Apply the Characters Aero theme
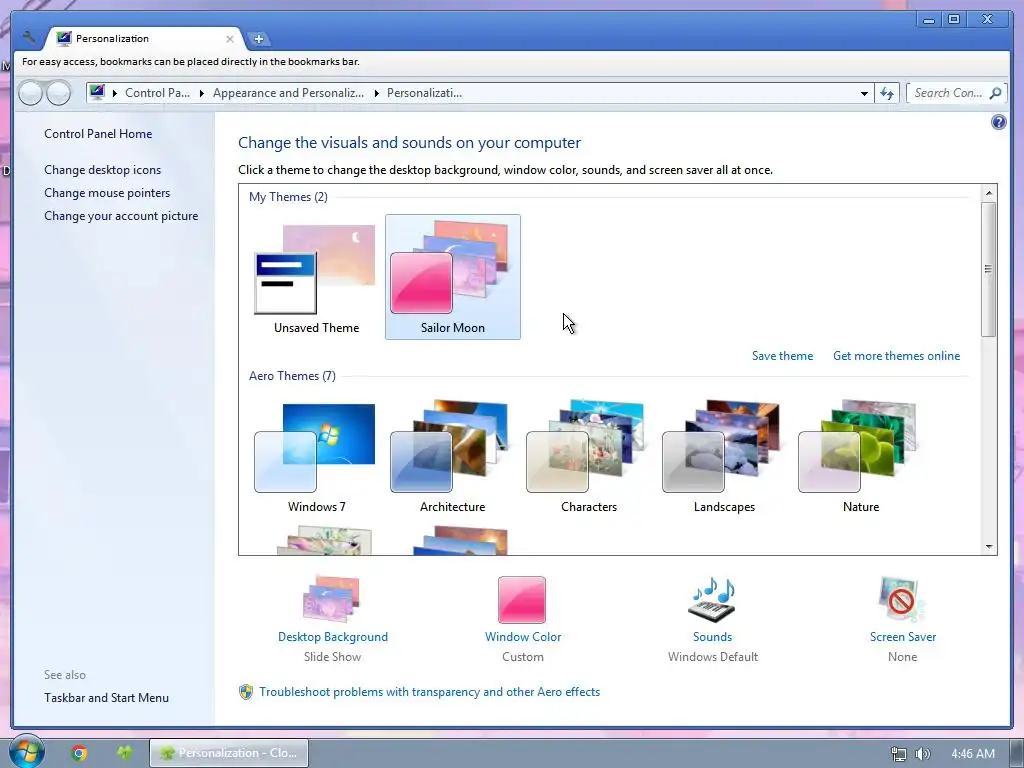The width and height of the screenshot is (1024, 768). coord(588,456)
